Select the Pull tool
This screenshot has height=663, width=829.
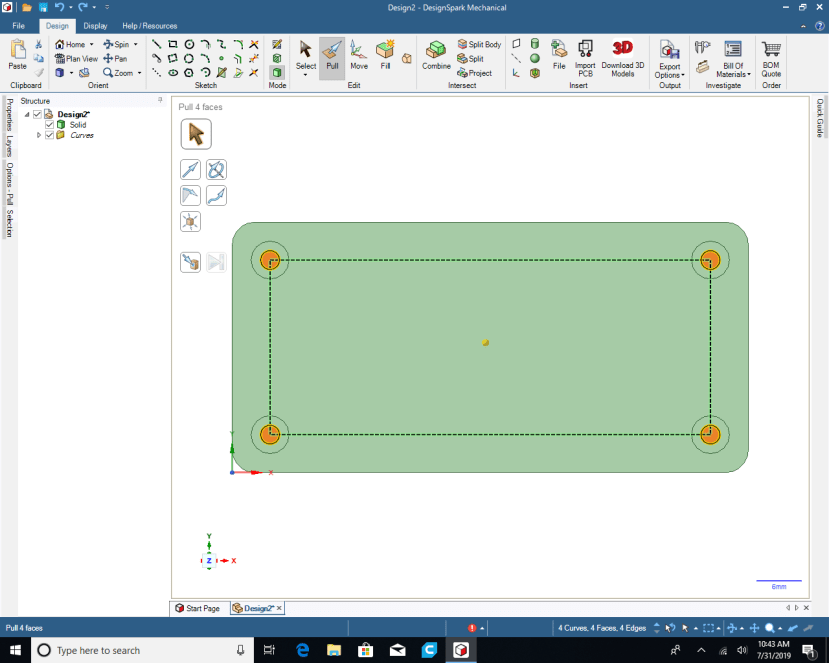(332, 55)
